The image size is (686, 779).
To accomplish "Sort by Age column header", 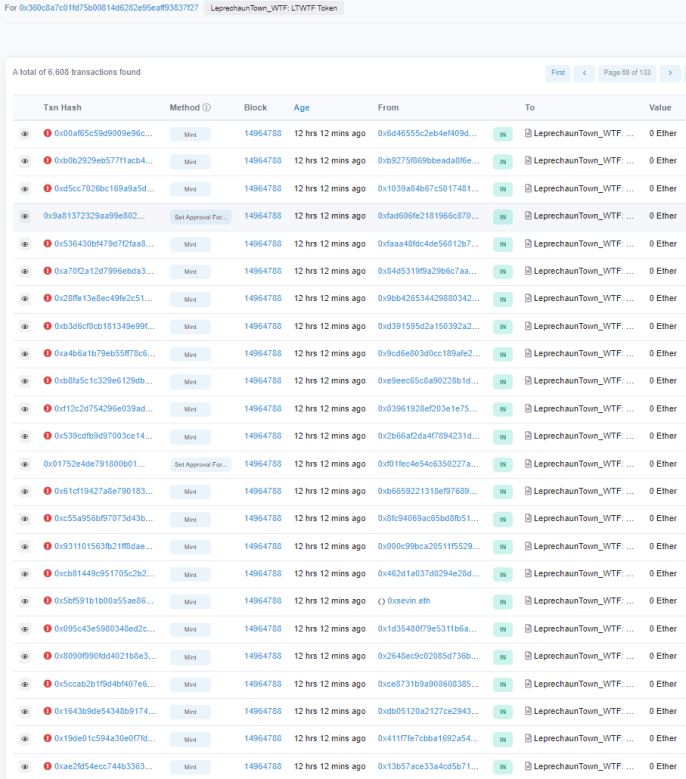I will pos(302,108).
